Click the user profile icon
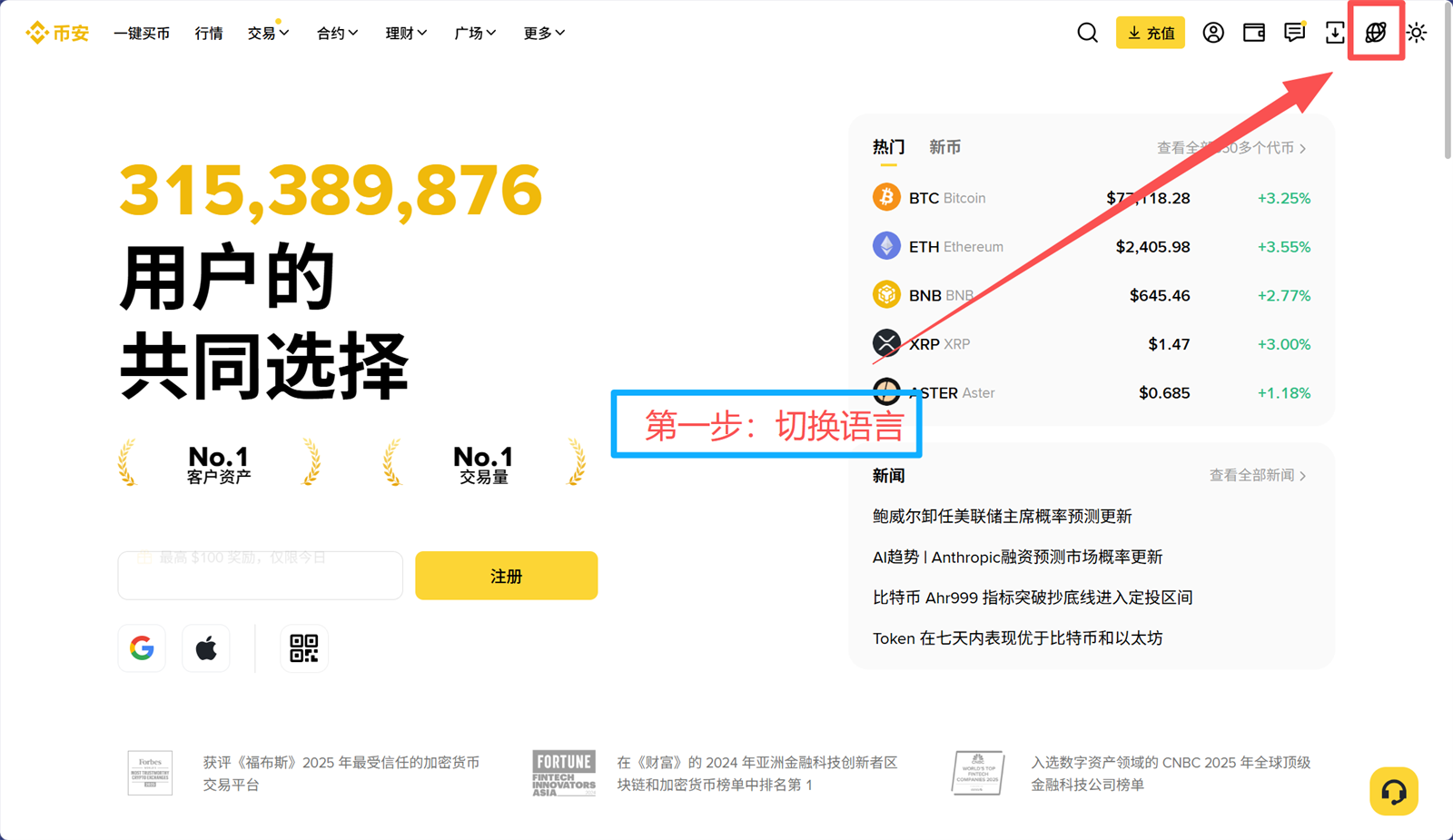This screenshot has width=1453, height=840. point(1212,33)
